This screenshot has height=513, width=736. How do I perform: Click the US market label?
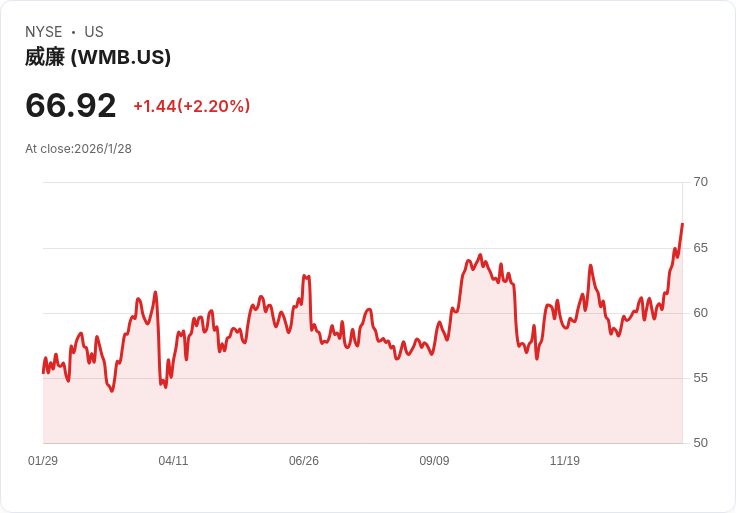[94, 32]
